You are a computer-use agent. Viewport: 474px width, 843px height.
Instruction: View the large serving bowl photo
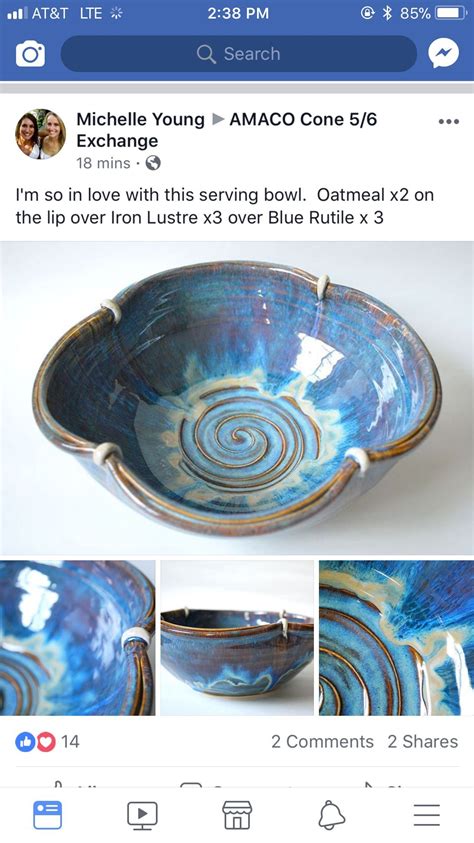click(x=237, y=398)
